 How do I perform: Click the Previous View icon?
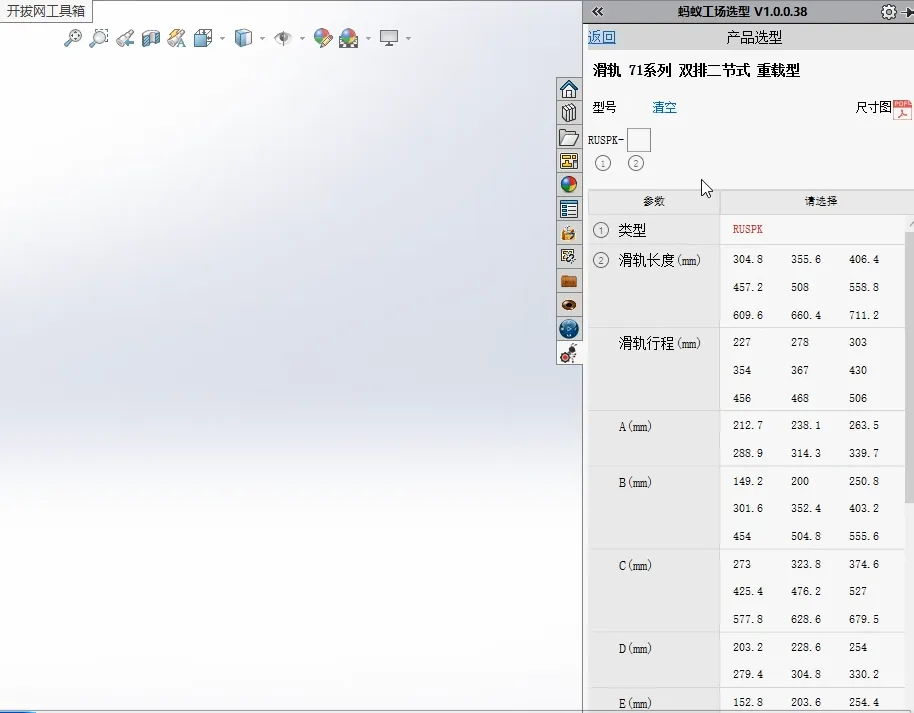click(125, 38)
